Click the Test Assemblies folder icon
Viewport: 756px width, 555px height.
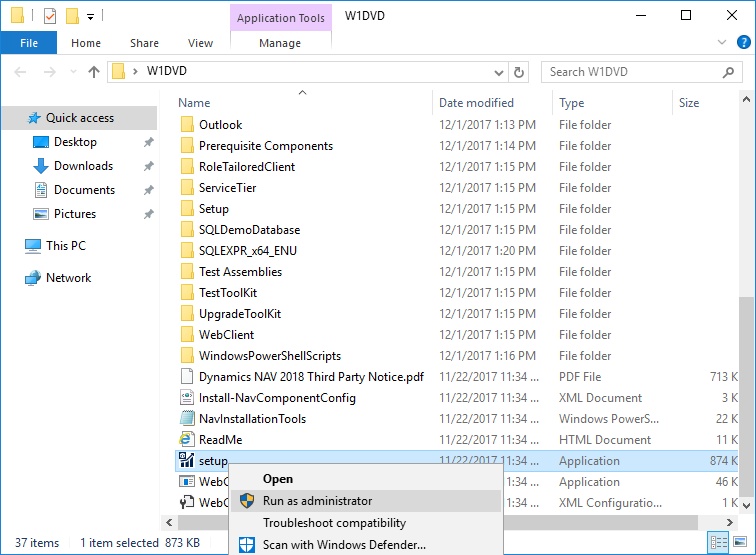tap(187, 271)
